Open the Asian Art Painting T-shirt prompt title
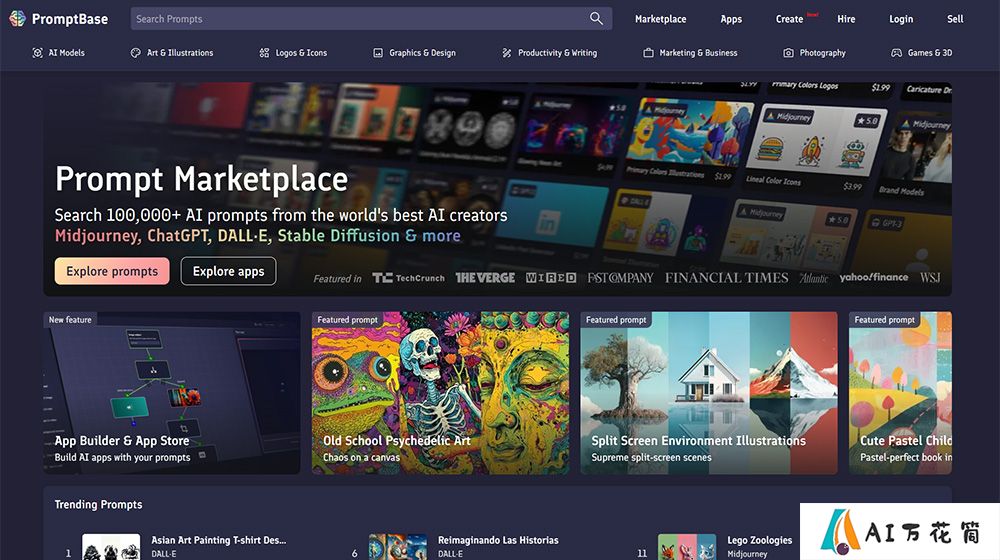 tap(219, 540)
